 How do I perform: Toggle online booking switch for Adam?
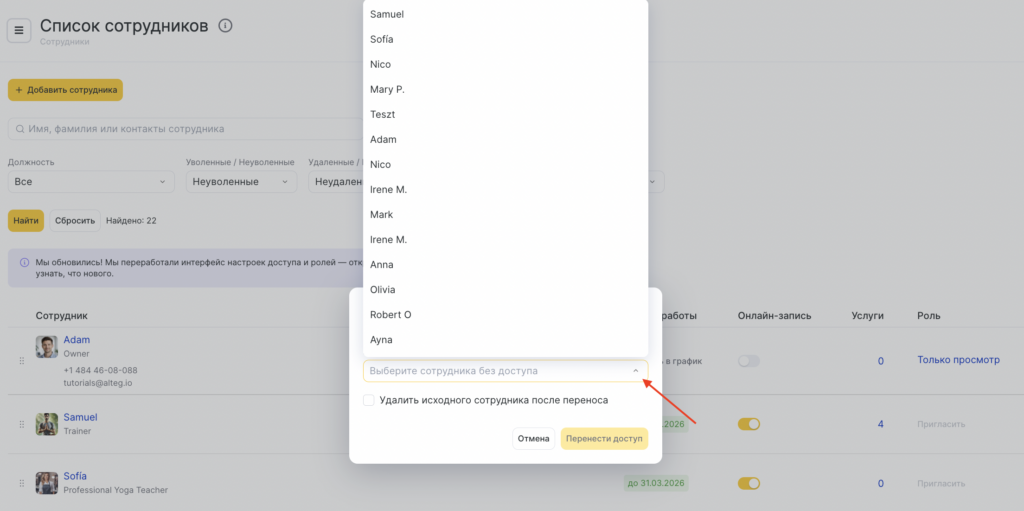748,361
